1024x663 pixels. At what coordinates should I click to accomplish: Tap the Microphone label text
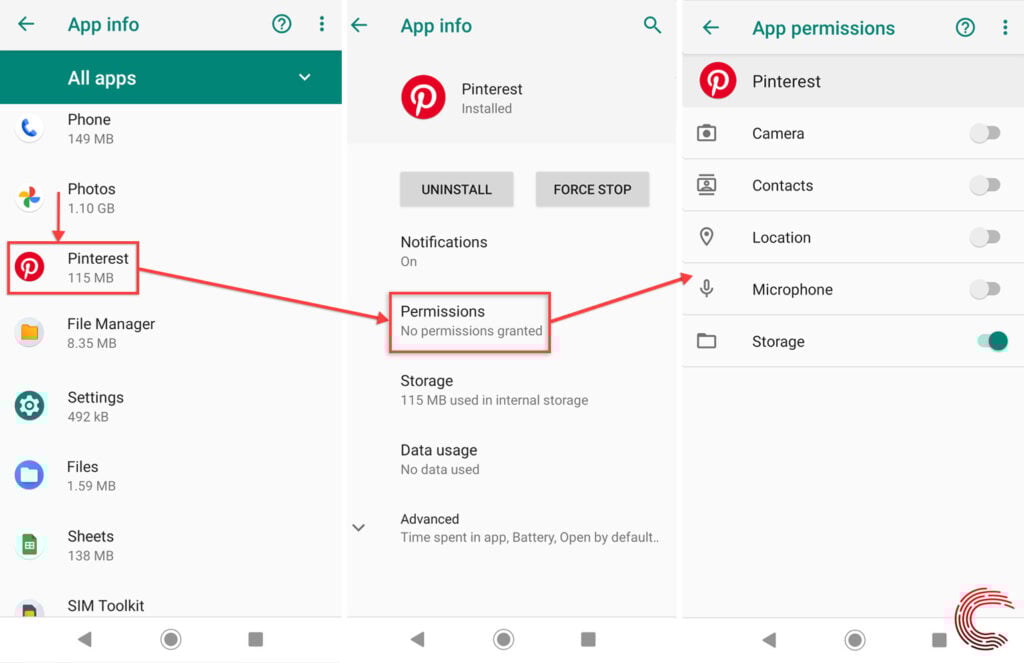792,289
